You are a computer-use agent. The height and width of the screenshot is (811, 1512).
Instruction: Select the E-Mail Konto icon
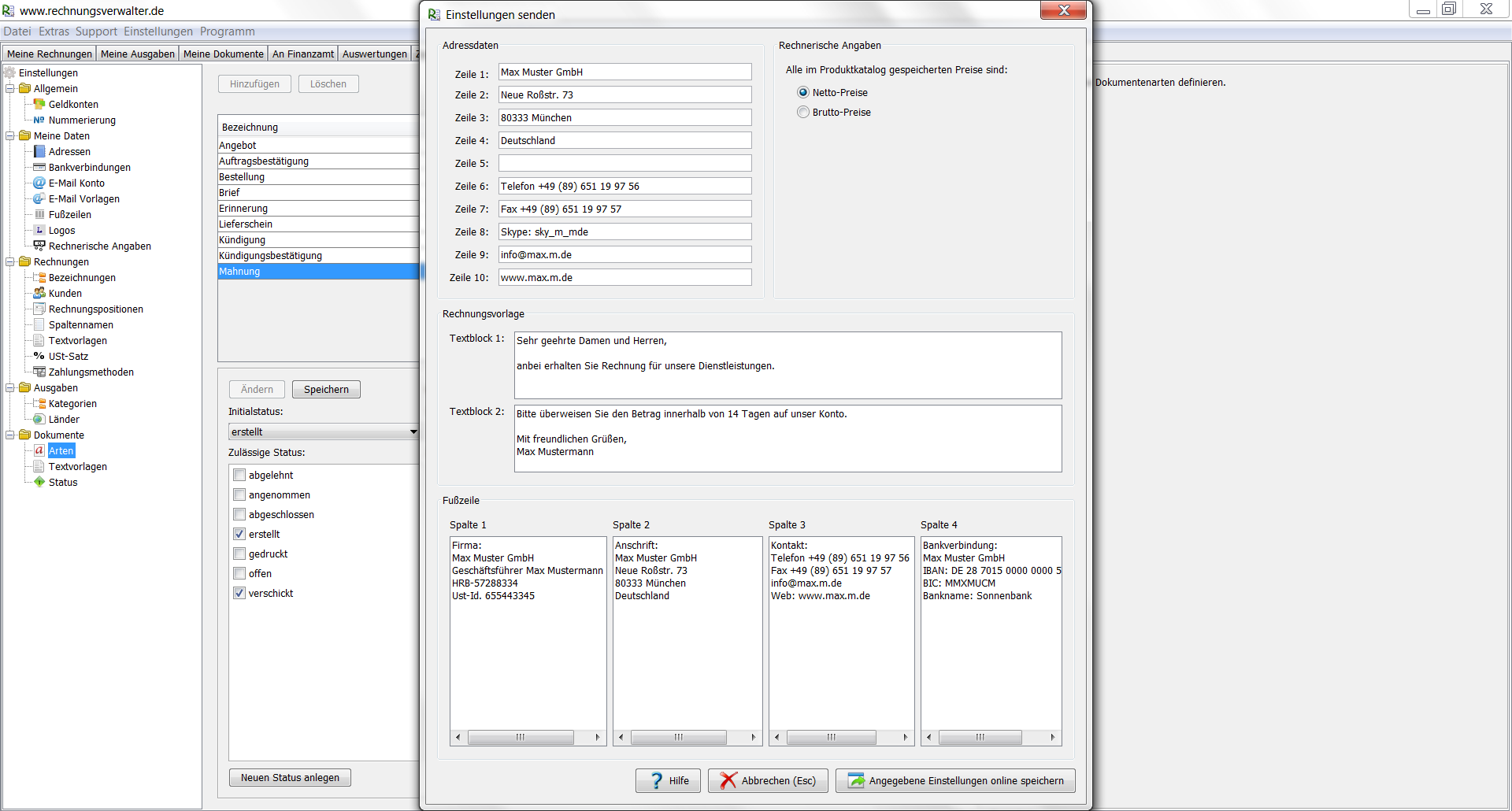tap(39, 183)
